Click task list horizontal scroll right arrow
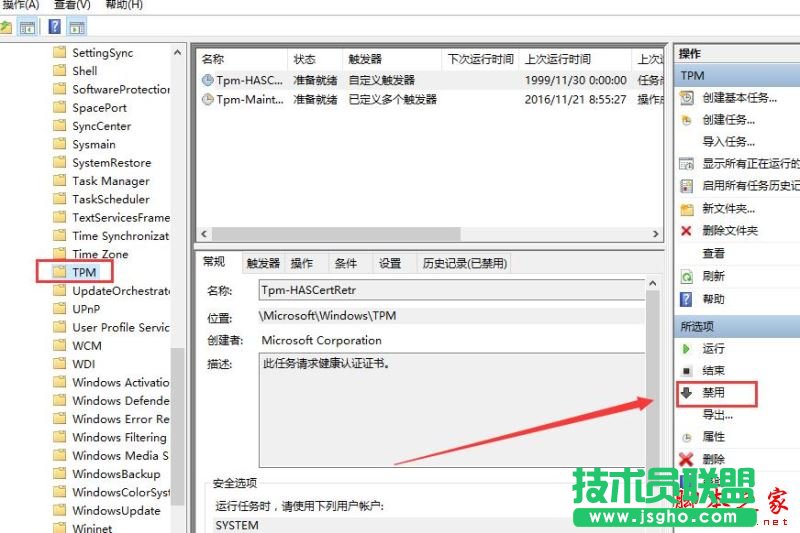800x533 pixels. tap(656, 234)
